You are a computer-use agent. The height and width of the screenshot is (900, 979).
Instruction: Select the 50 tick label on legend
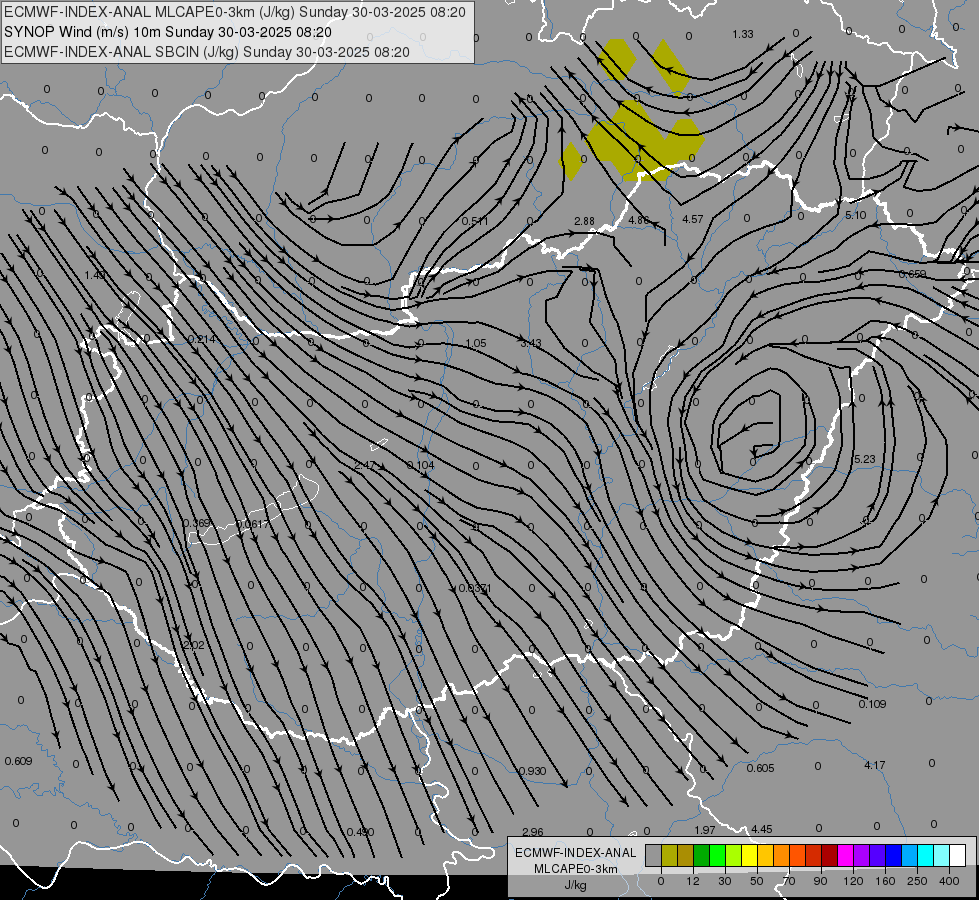[756, 881]
